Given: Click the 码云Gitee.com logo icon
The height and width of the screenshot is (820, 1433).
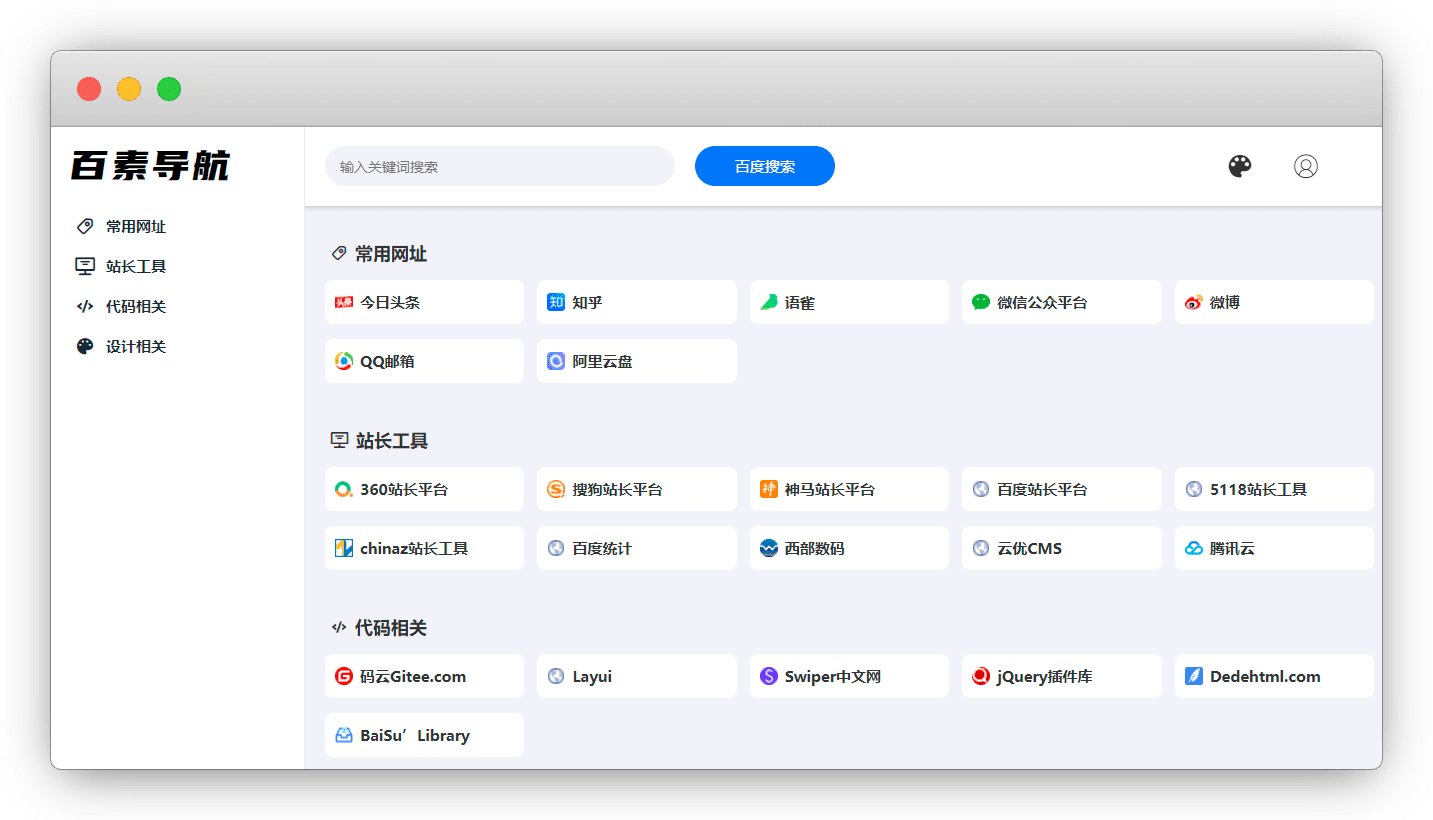Looking at the screenshot, I should (x=344, y=676).
